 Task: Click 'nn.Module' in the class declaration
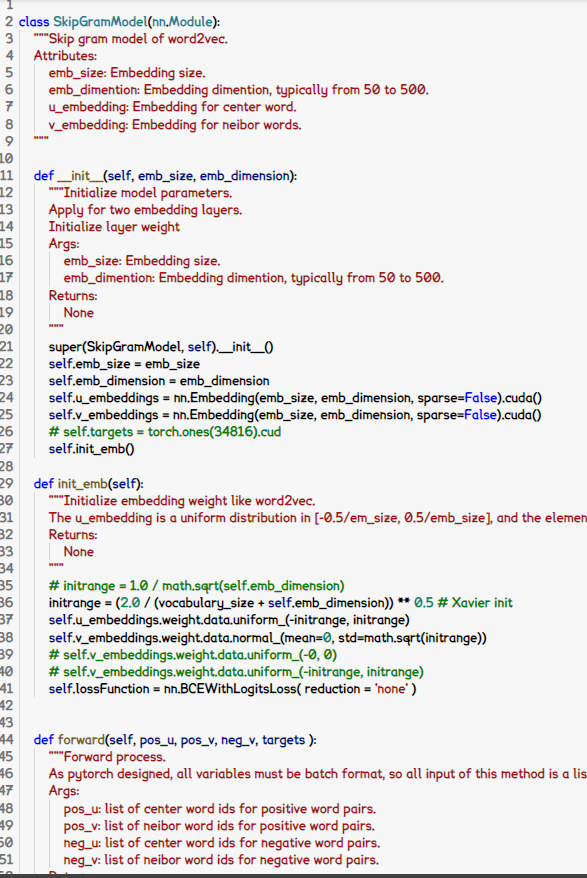click(182, 22)
